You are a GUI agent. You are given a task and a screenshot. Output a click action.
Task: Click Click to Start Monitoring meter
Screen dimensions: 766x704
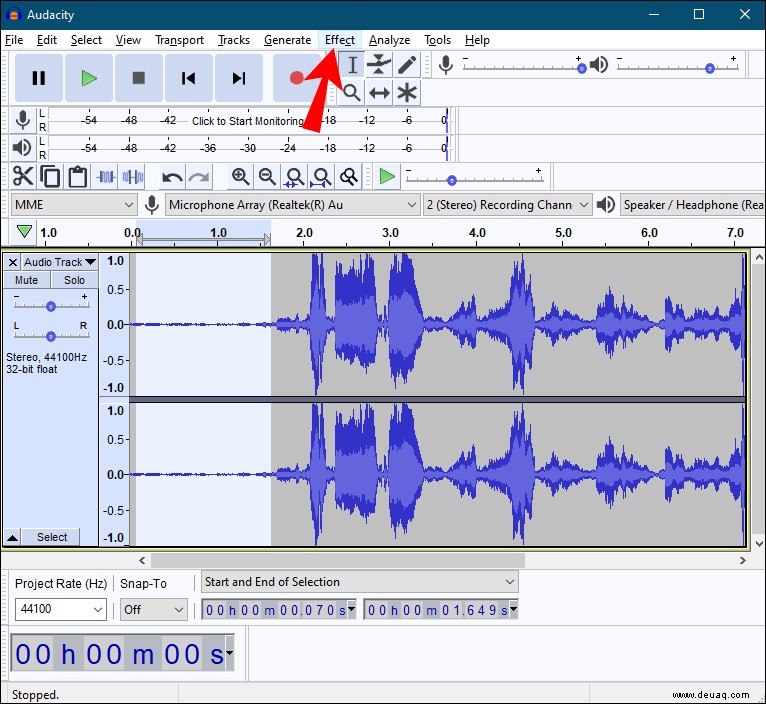click(248, 120)
